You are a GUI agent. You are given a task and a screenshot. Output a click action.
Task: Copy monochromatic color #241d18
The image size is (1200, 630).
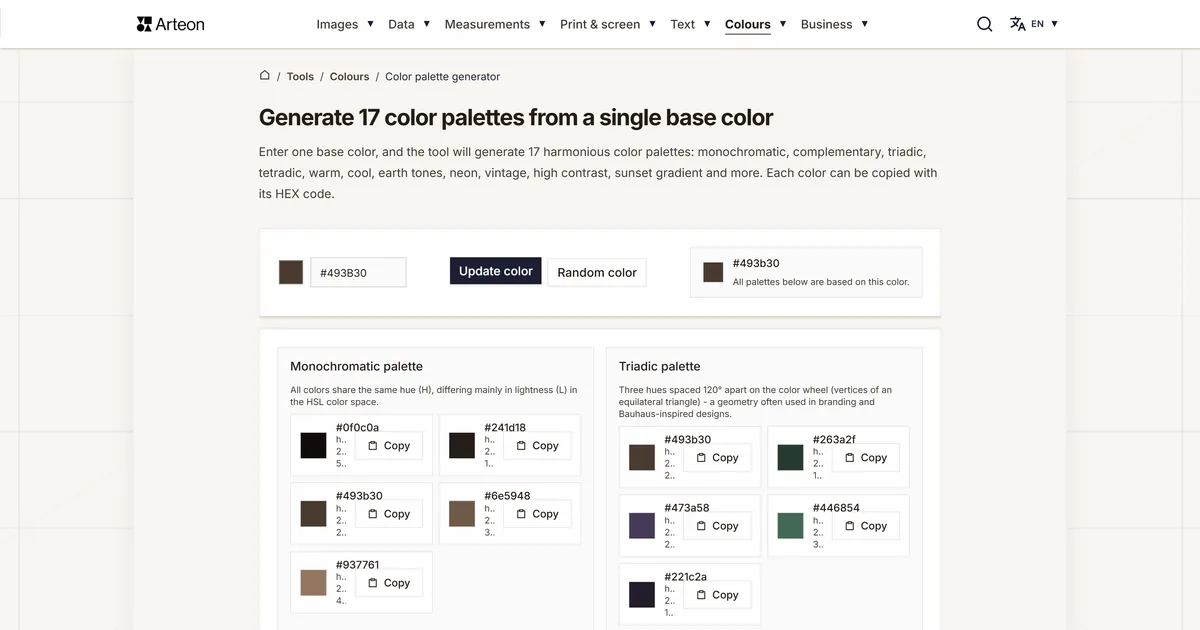[537, 446]
